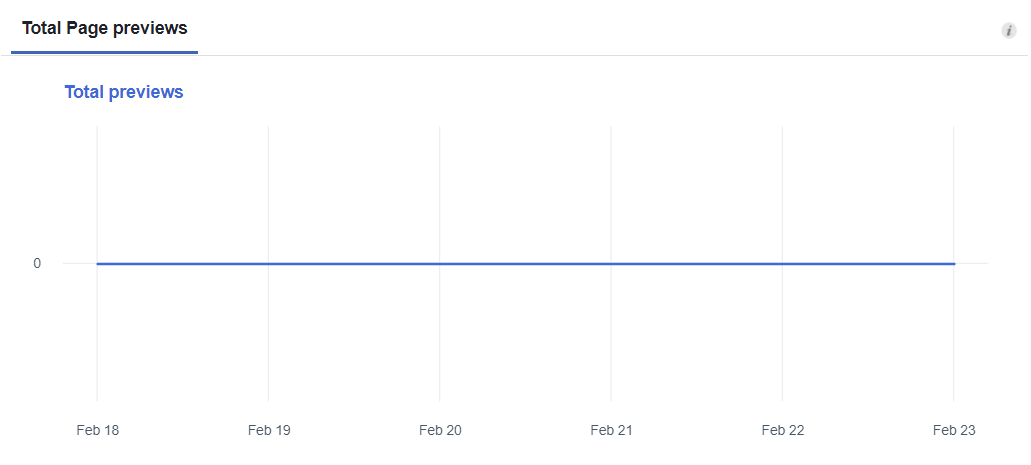Click the info icon at top right
Viewport: 1031px width, 465px height.
1009,30
